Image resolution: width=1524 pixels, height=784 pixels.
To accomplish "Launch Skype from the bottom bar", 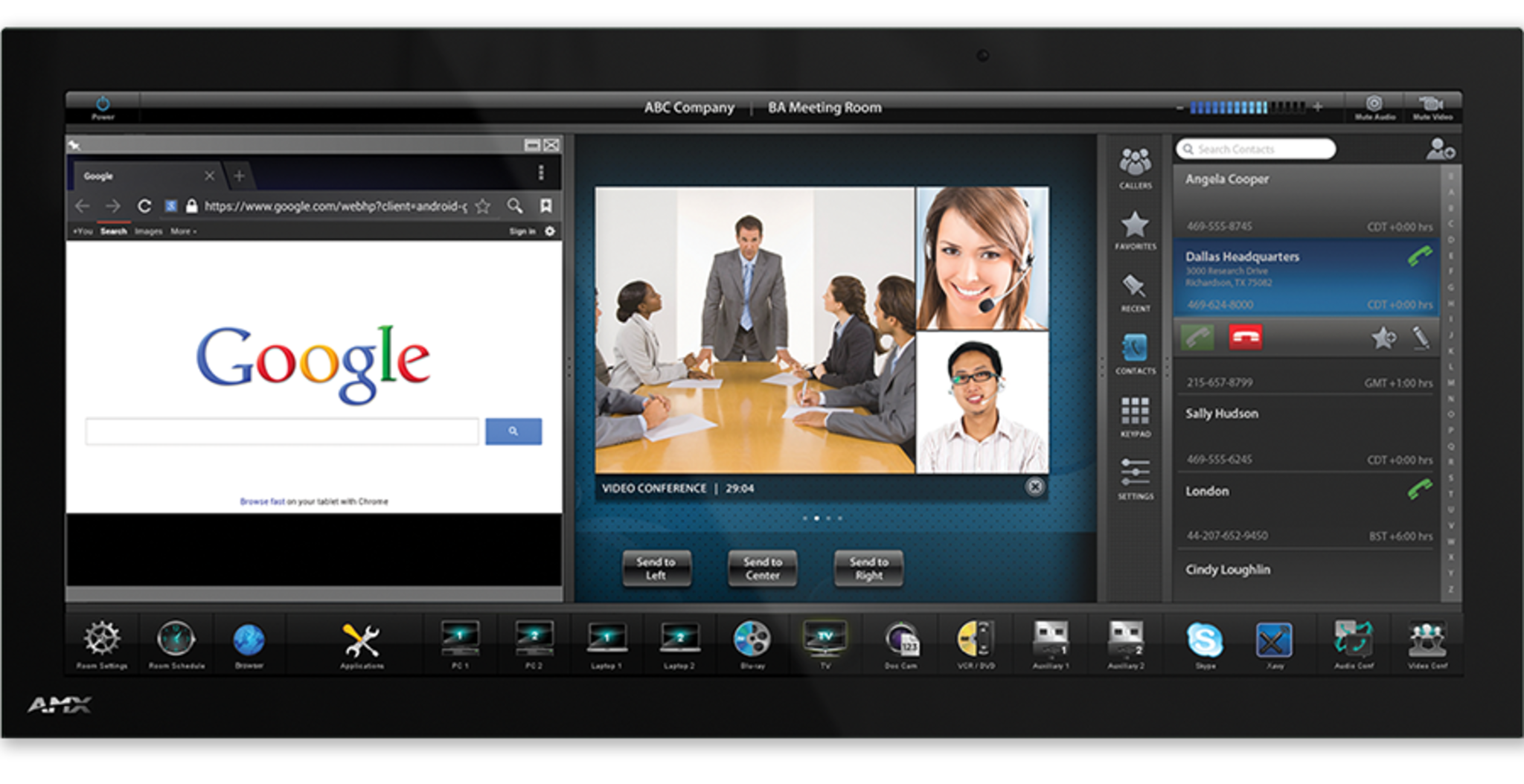I will click(x=1205, y=640).
